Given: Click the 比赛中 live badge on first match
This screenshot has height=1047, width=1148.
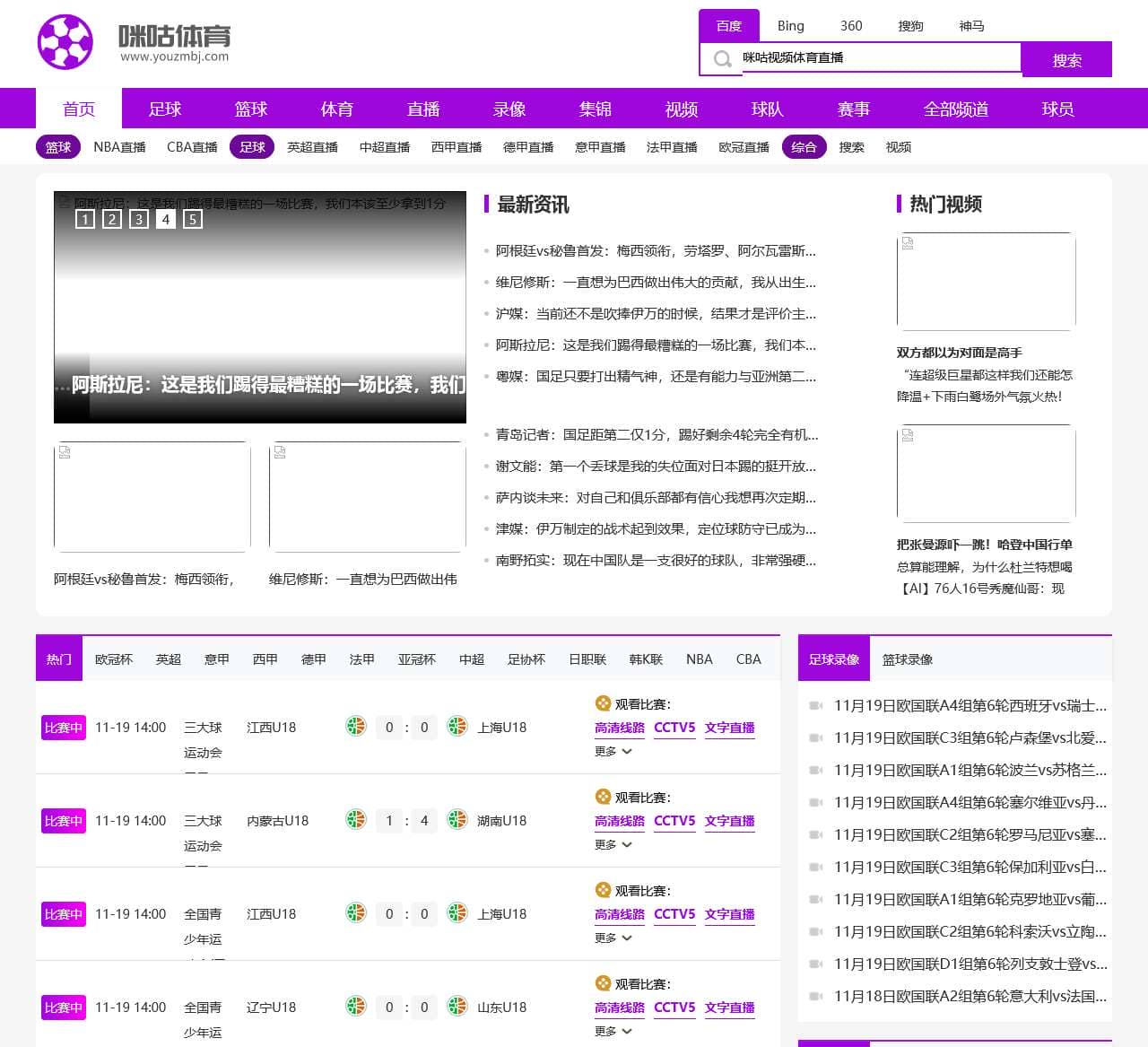Looking at the screenshot, I should [x=62, y=728].
